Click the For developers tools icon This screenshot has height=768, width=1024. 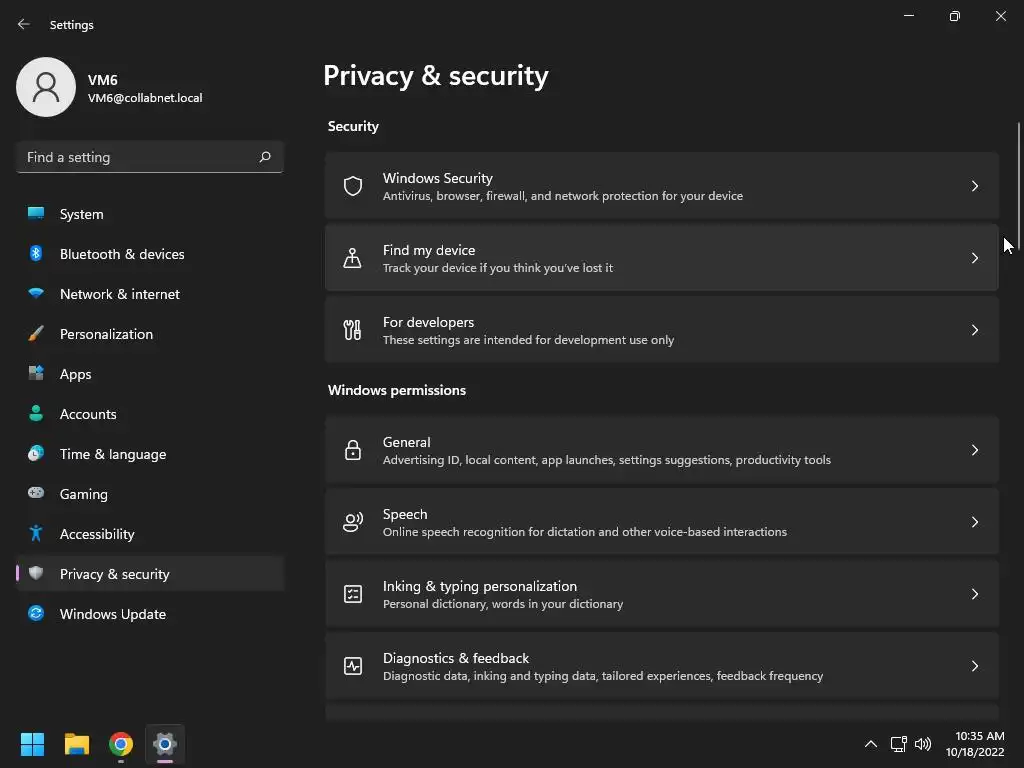click(353, 330)
